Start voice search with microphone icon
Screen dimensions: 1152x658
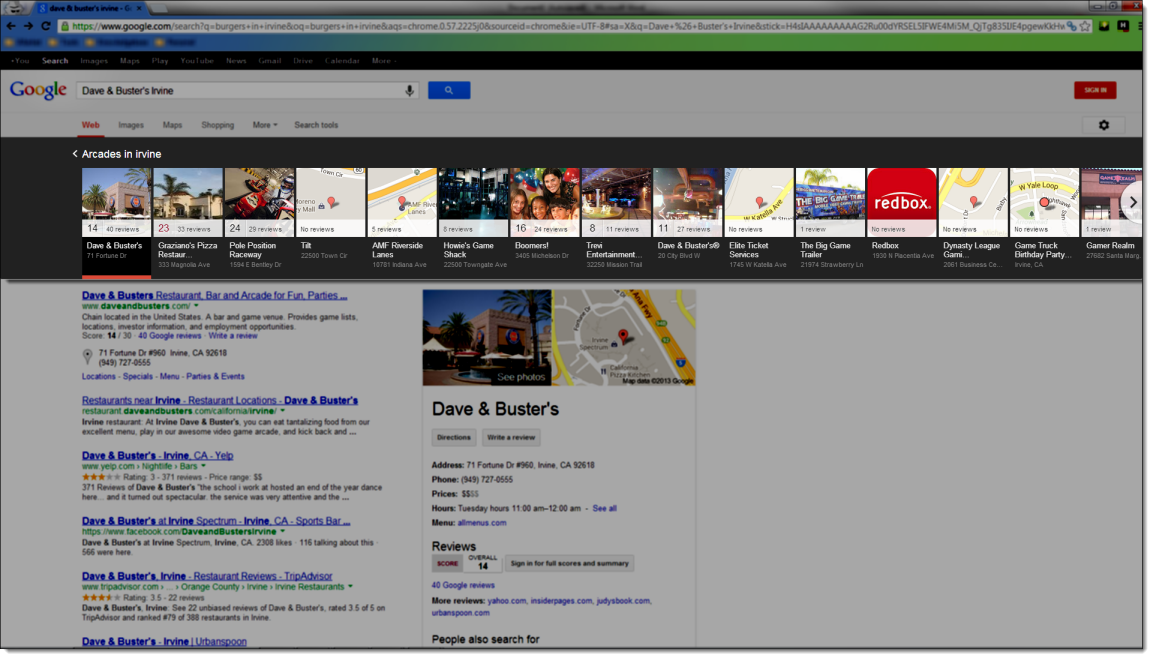(x=409, y=90)
